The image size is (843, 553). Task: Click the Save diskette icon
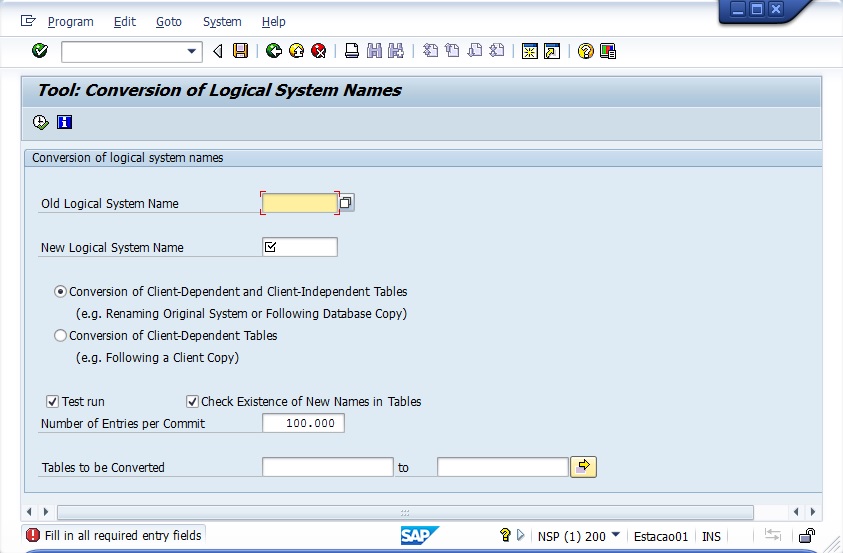click(240, 51)
